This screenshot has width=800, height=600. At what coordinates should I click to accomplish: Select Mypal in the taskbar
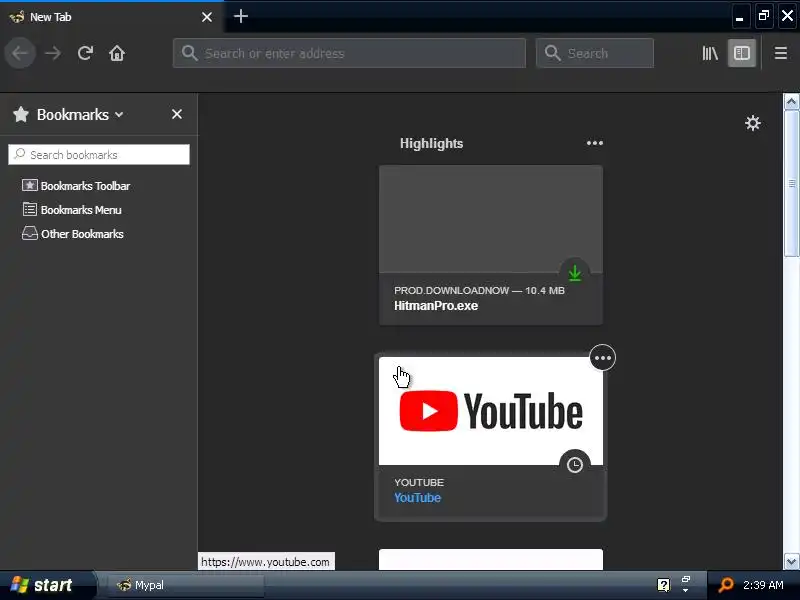pyautogui.click(x=187, y=585)
